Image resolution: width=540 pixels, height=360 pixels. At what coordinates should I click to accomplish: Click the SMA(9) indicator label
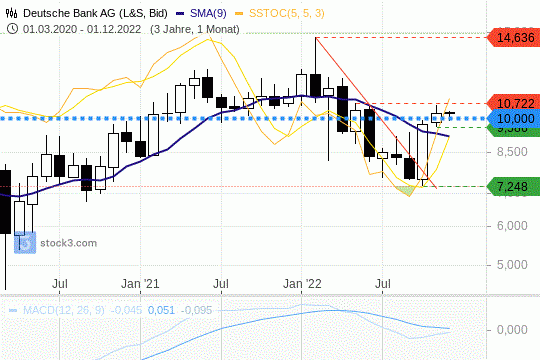(x=208, y=13)
